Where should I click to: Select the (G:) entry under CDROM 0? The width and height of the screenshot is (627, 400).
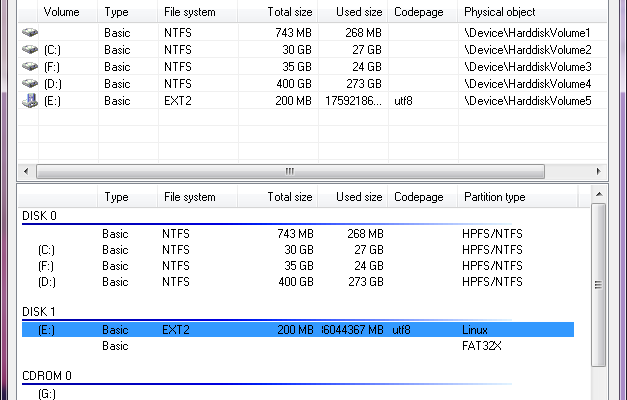pyautogui.click(x=48, y=395)
